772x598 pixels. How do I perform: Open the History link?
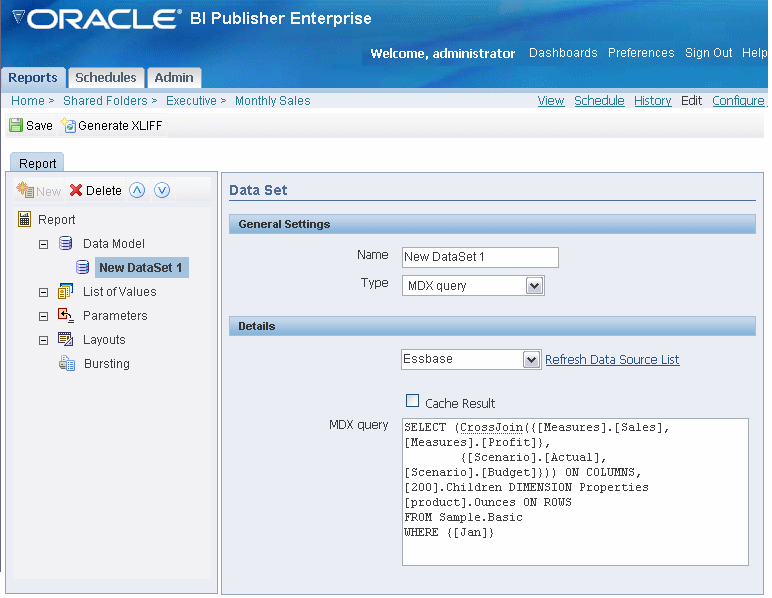(x=652, y=100)
